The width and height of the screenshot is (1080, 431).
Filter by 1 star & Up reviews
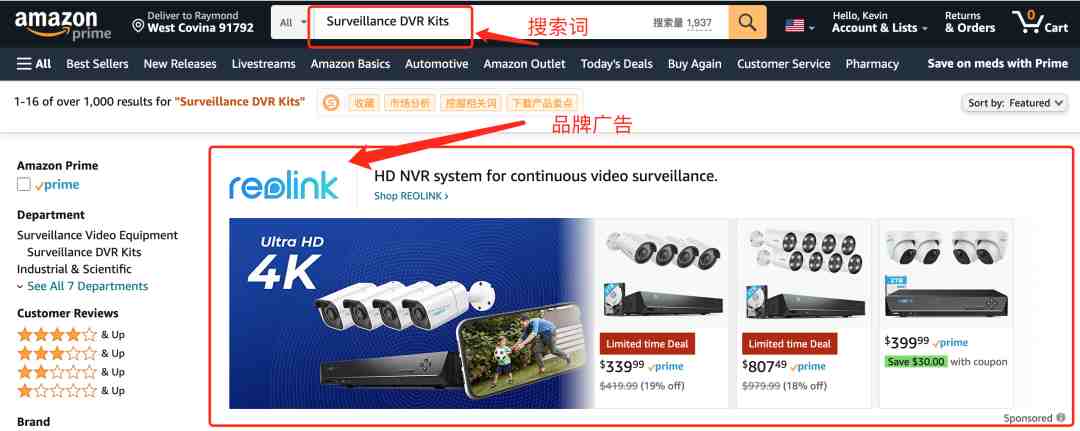pyautogui.click(x=71, y=390)
